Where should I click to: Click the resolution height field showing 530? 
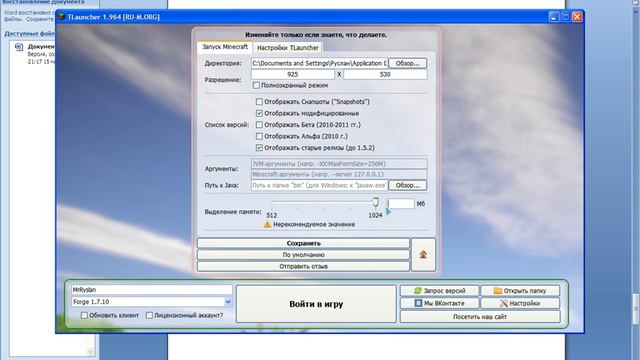(x=385, y=74)
